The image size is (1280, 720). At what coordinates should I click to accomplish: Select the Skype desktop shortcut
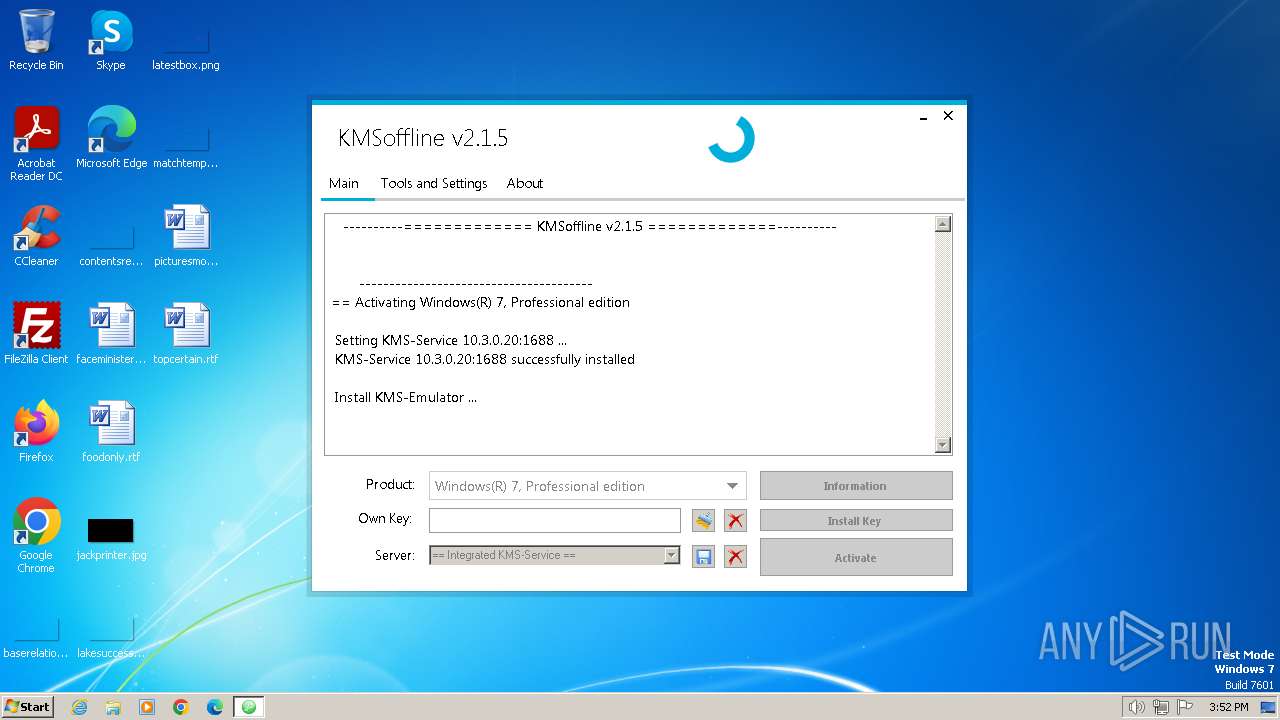click(x=111, y=40)
